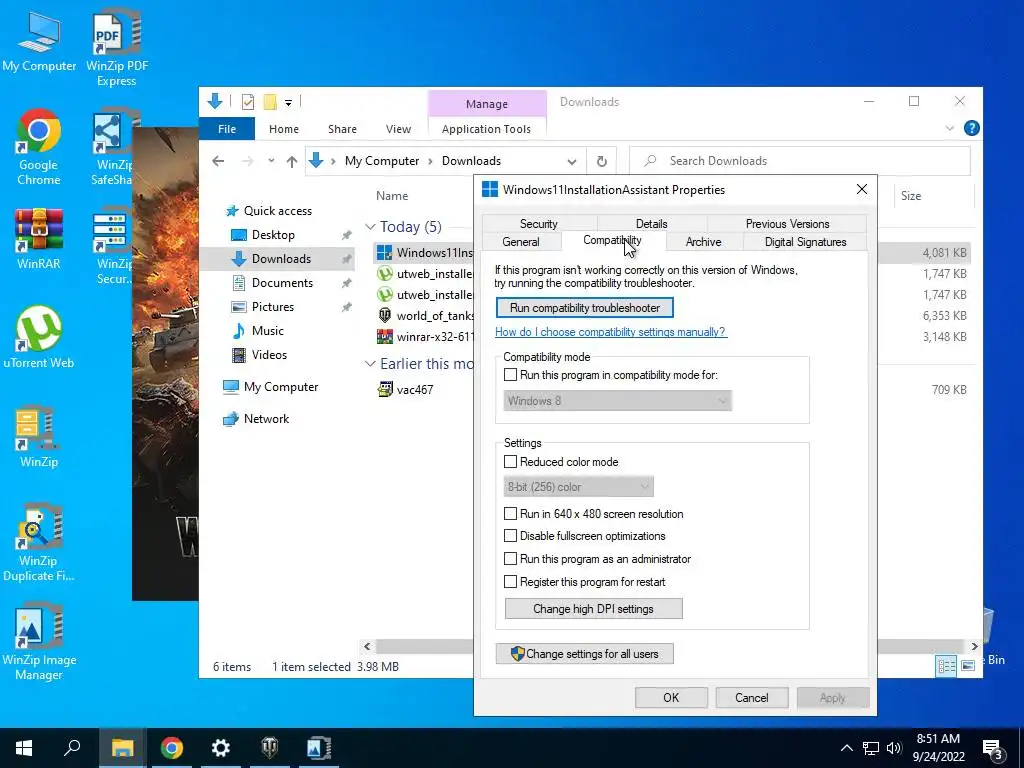Click Explorer up-one-level arrow
Image resolution: width=1024 pixels, height=768 pixels.
(292, 161)
